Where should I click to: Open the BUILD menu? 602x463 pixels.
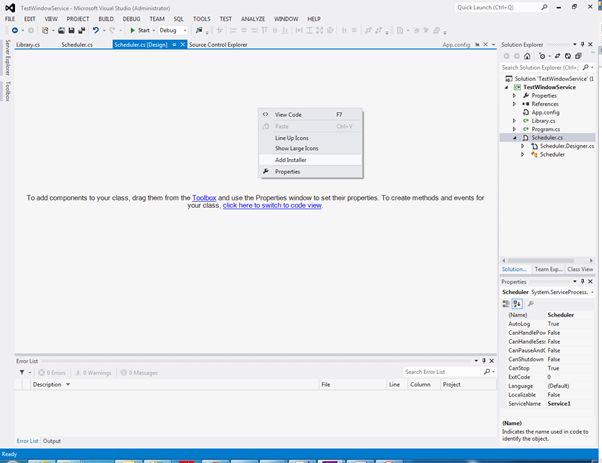[x=106, y=19]
